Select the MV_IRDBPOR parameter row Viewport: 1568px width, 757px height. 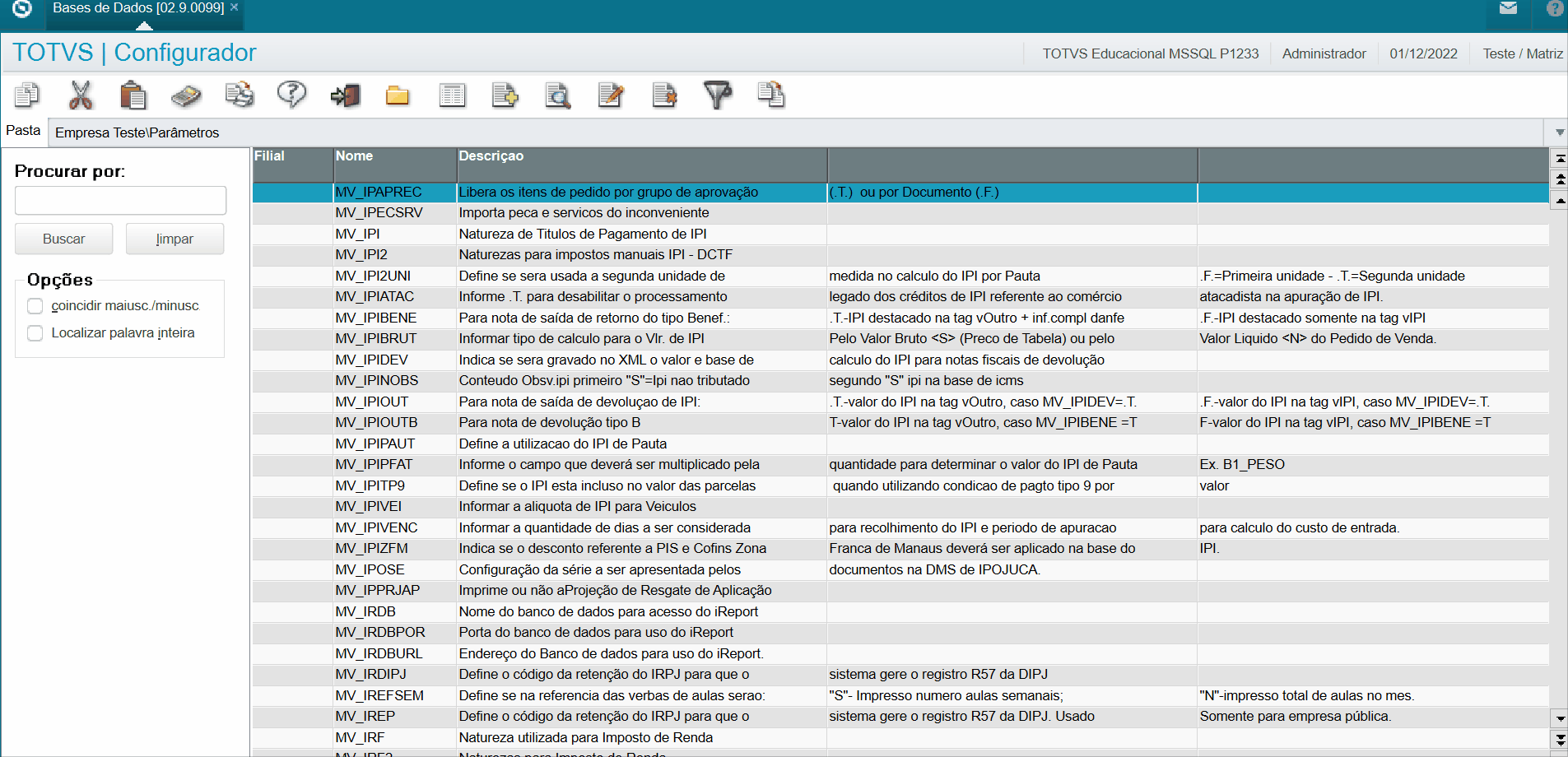(900, 633)
